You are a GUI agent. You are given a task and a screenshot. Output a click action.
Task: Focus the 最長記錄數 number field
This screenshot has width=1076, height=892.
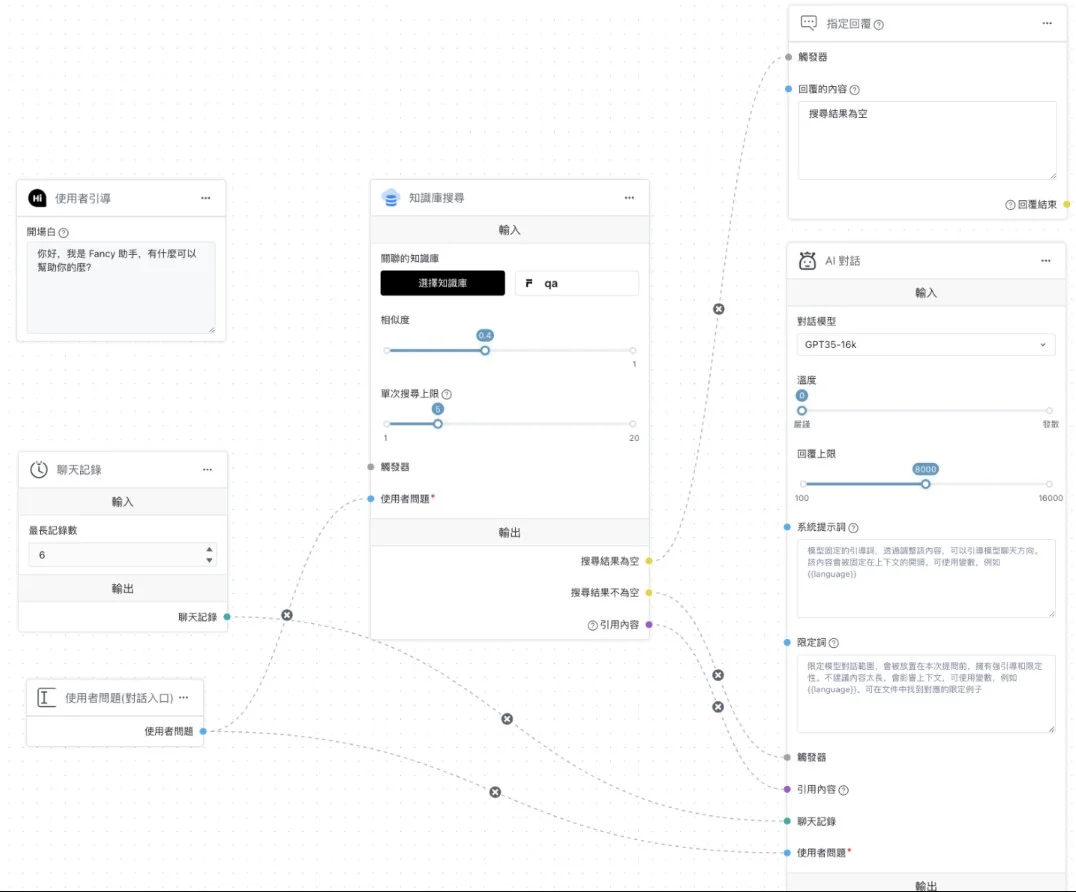point(121,554)
